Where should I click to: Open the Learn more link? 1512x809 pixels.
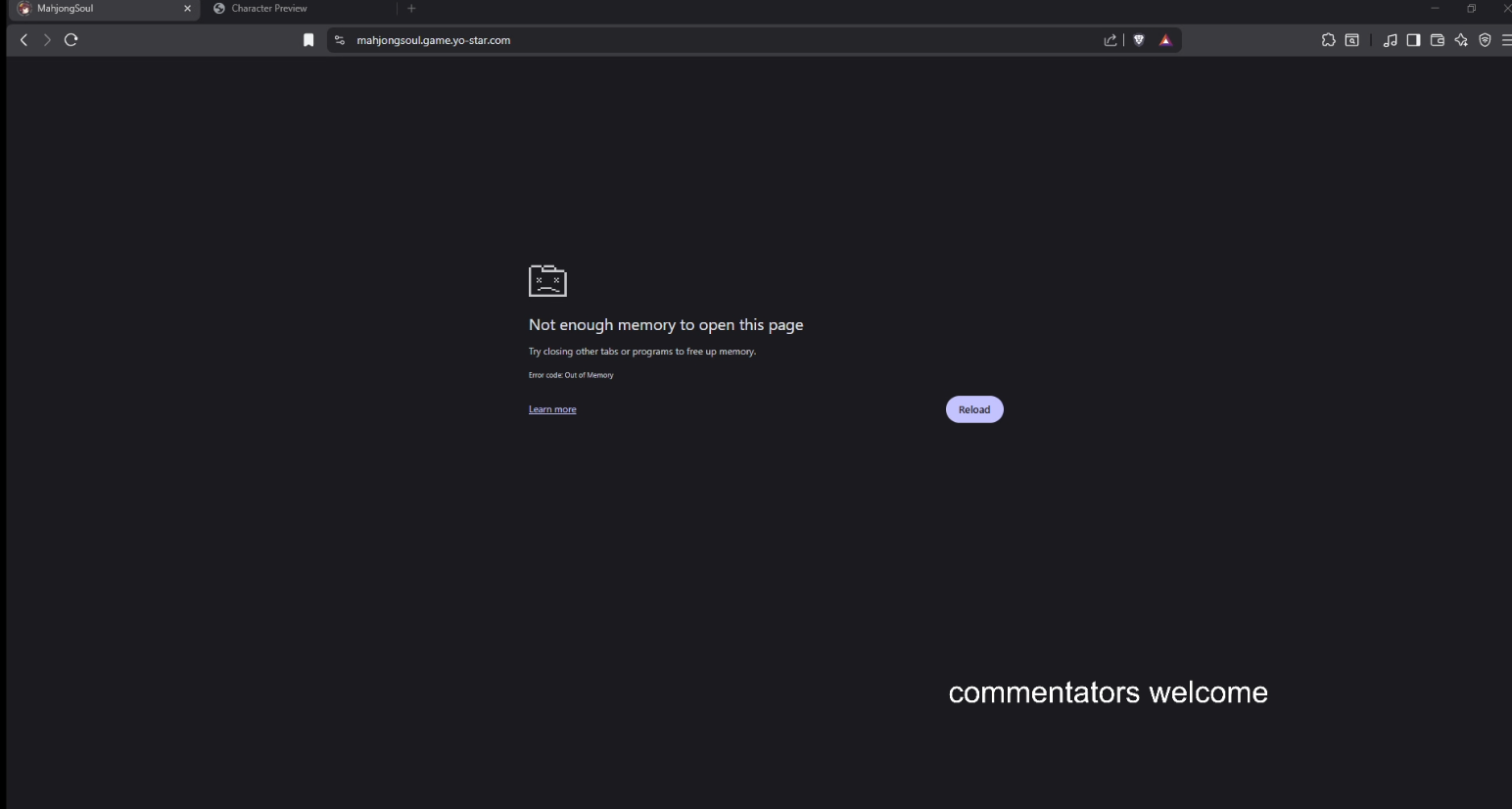point(552,409)
